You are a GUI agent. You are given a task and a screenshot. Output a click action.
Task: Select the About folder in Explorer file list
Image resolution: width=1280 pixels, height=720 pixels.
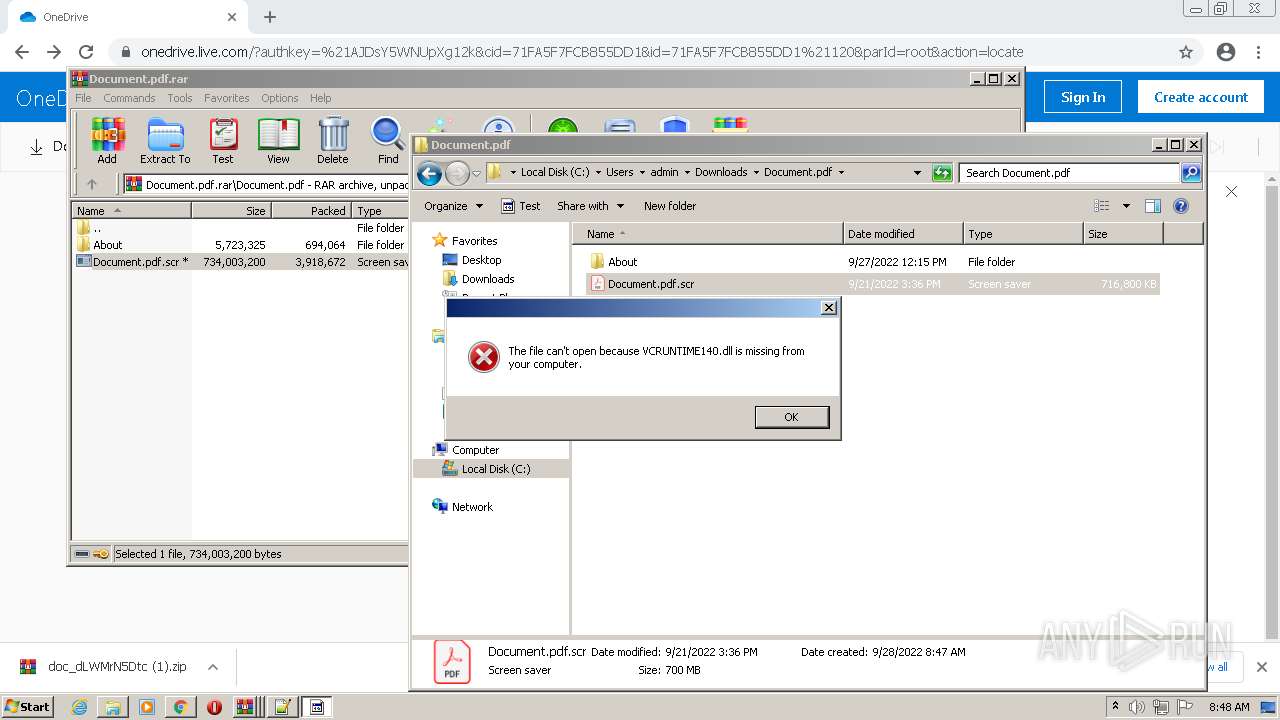[614, 262]
